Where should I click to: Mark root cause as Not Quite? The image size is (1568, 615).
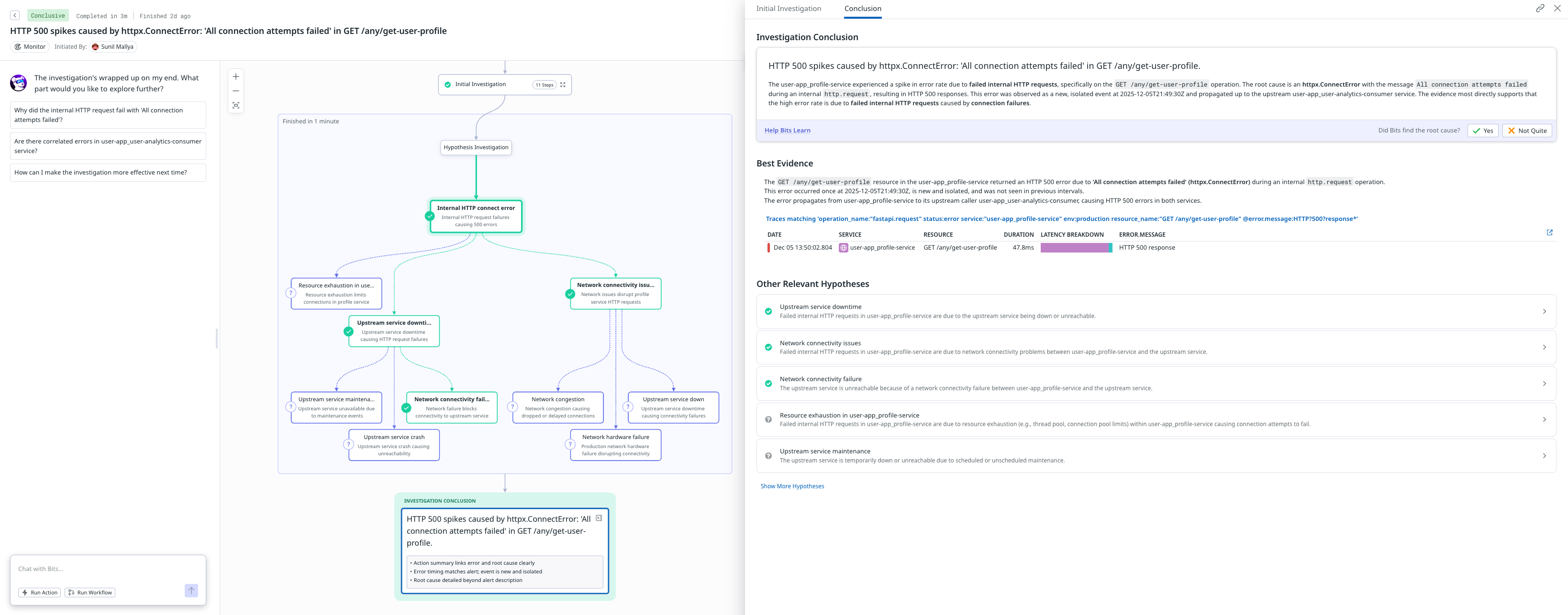point(1526,131)
